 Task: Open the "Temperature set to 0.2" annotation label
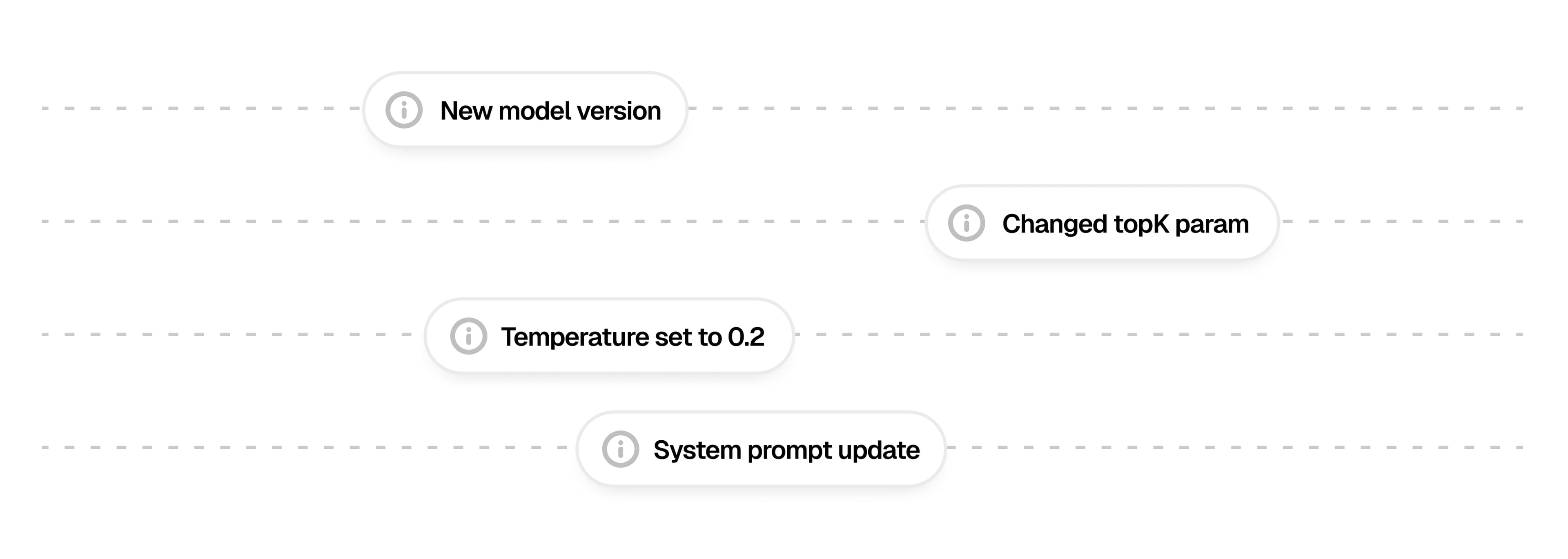tap(632, 337)
